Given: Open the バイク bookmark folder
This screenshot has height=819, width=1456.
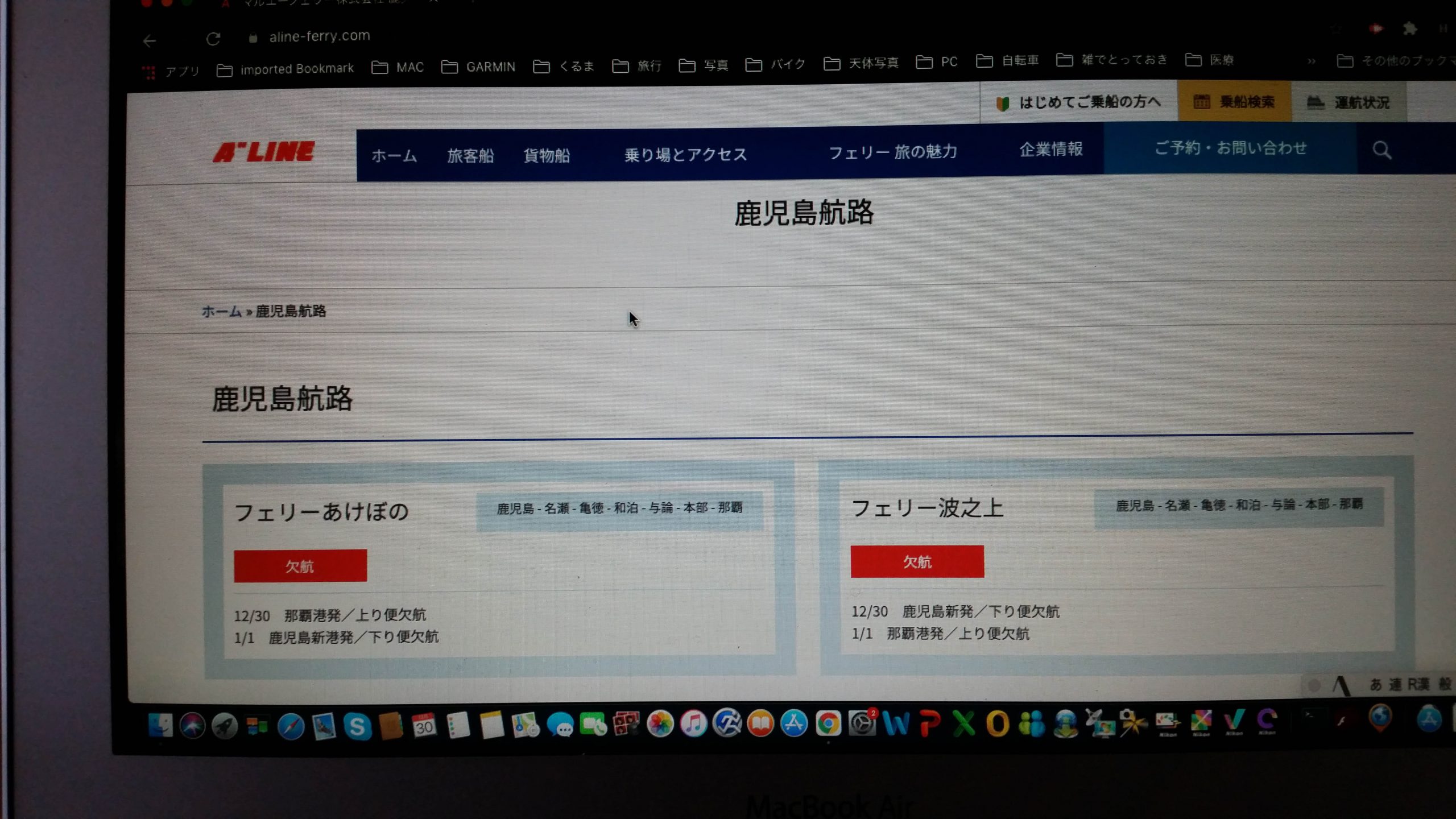Looking at the screenshot, I should (x=775, y=64).
